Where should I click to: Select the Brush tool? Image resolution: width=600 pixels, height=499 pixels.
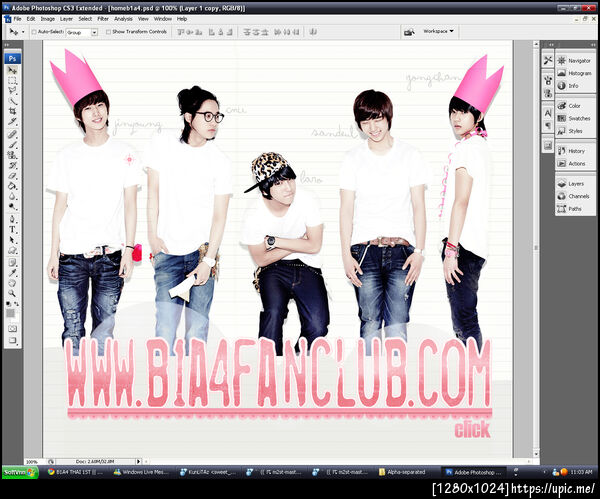pyautogui.click(x=13, y=145)
